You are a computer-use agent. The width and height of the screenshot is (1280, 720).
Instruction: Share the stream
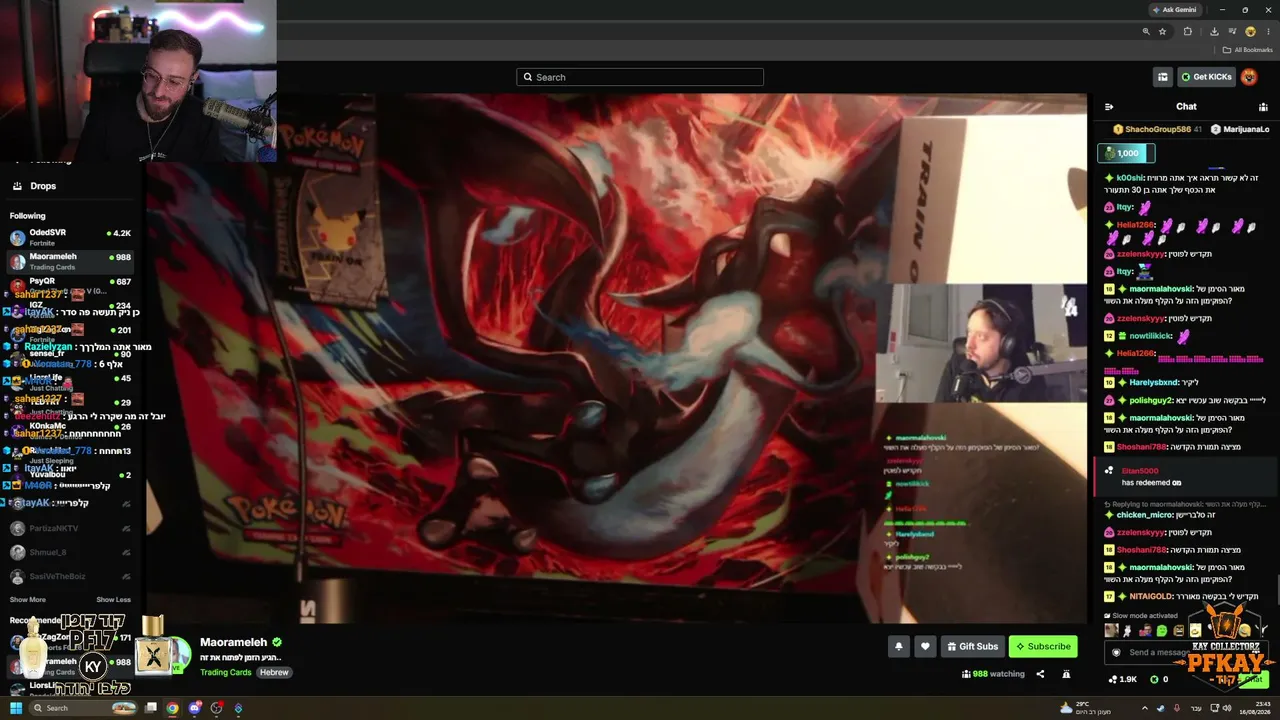coord(1040,674)
